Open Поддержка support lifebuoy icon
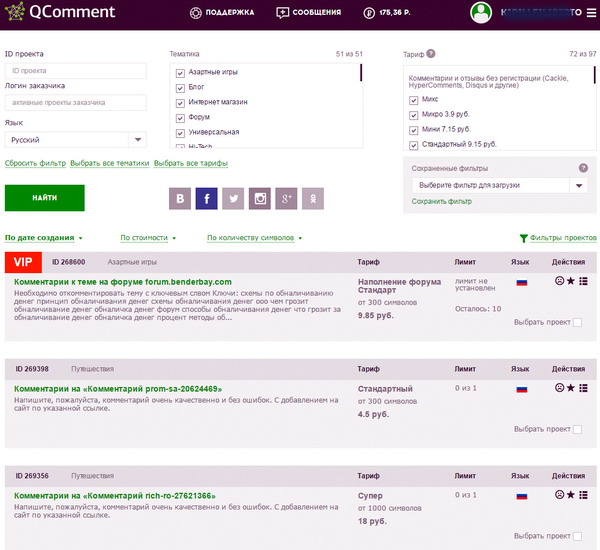 coord(196,13)
